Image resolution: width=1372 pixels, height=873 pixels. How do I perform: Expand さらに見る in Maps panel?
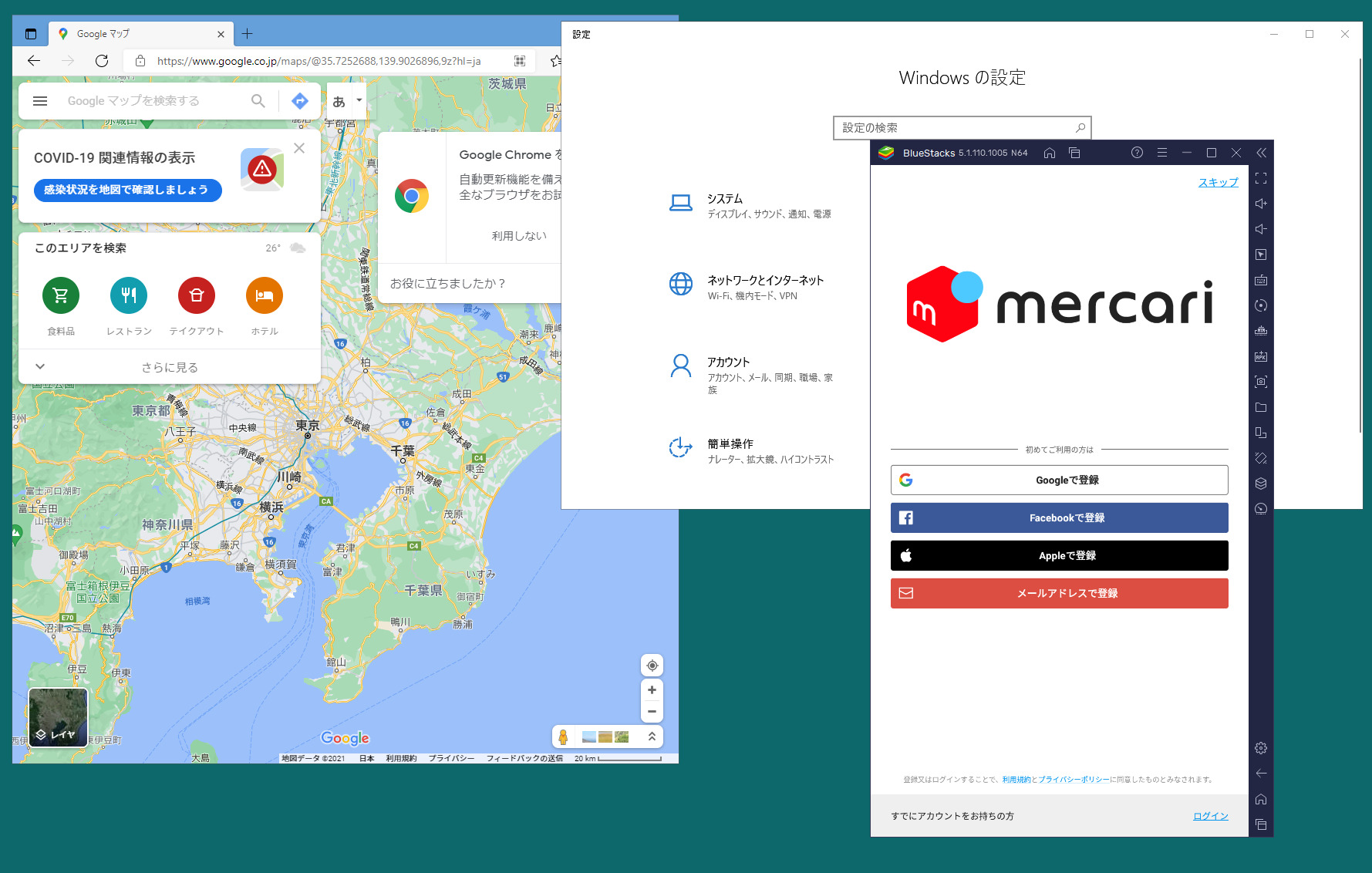pos(170,367)
